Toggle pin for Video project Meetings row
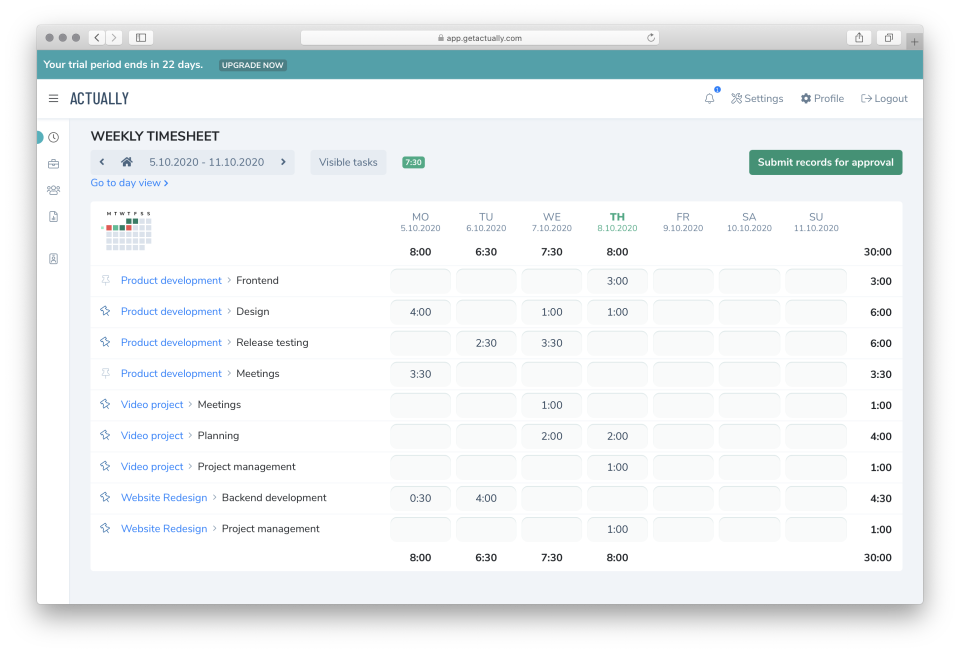This screenshot has height=653, width=960. [105, 405]
